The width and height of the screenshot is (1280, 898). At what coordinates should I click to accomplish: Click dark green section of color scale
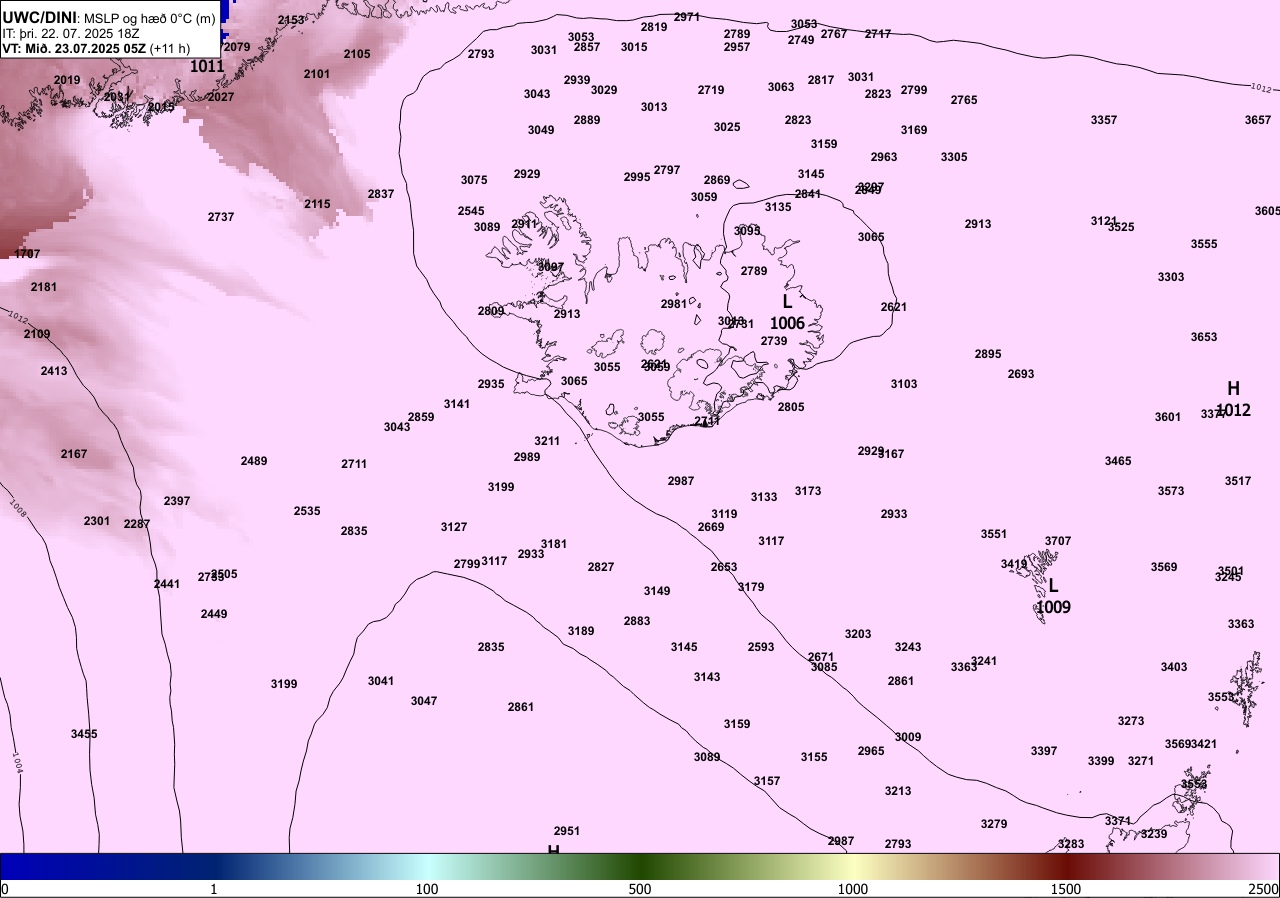point(640,866)
